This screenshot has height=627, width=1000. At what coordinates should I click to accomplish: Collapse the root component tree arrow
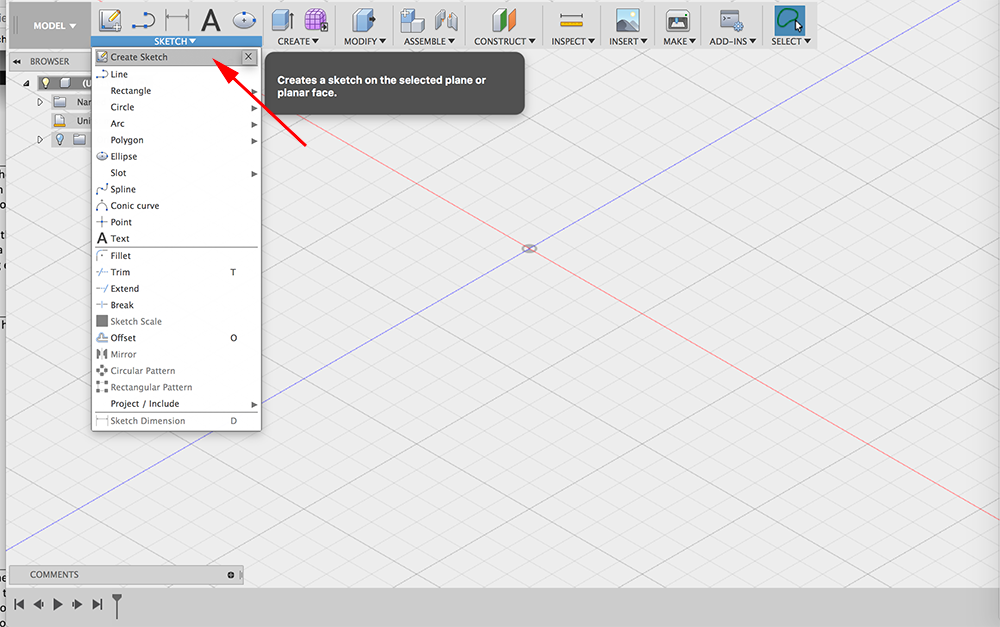(x=26, y=83)
